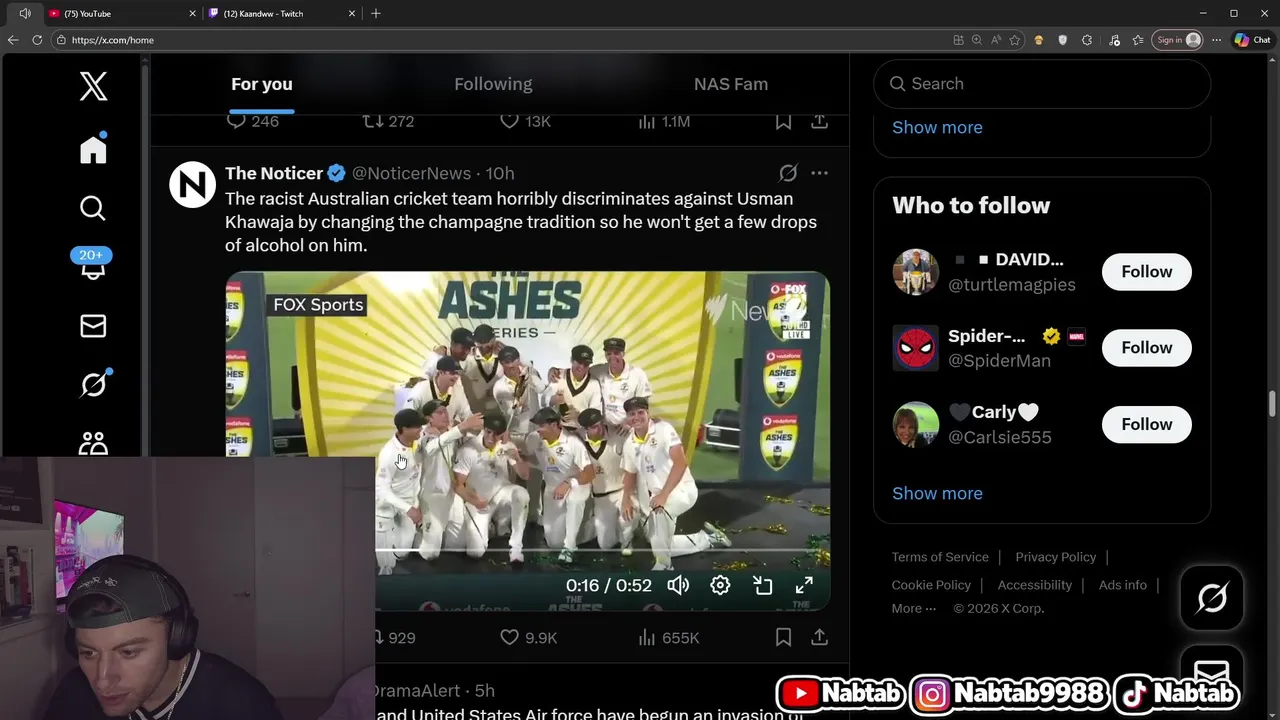Switch to NAS Fam tab
The height and width of the screenshot is (720, 1280).
tap(731, 84)
